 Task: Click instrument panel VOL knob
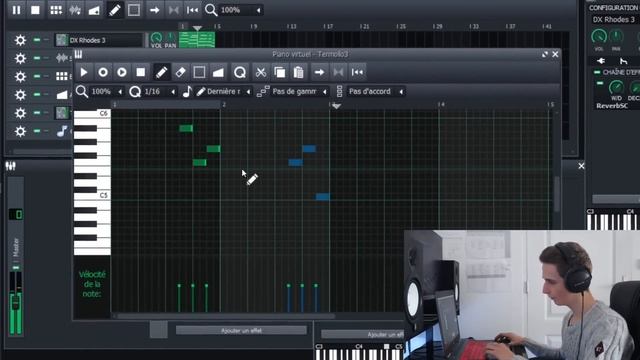(599, 37)
